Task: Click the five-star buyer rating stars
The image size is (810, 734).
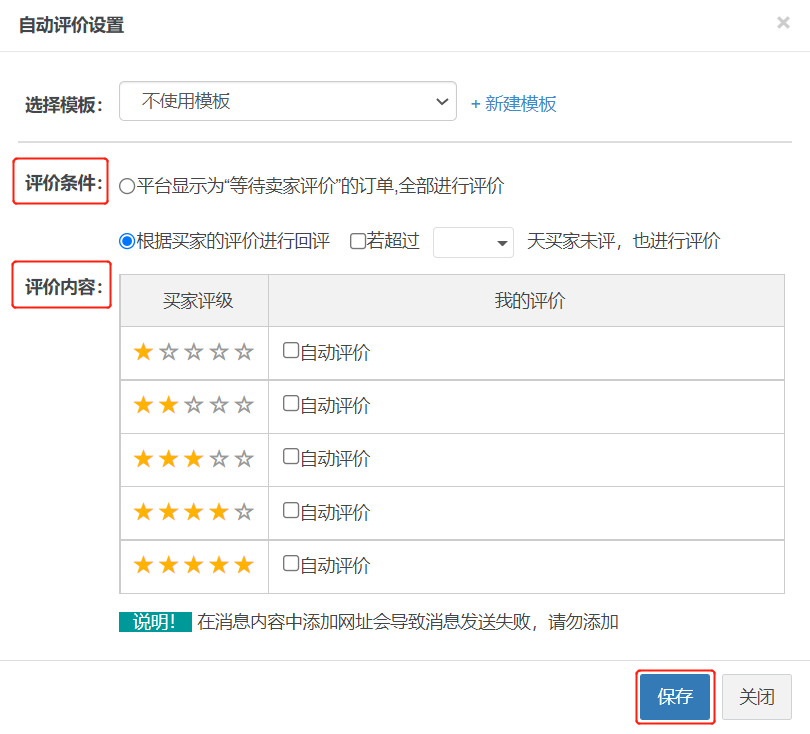Action: (194, 565)
